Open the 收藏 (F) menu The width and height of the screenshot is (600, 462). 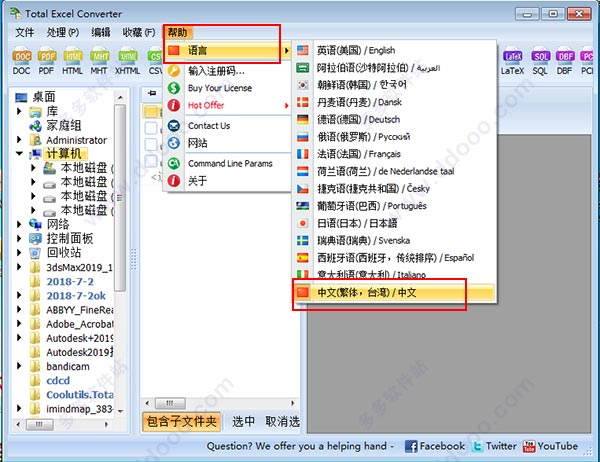(x=139, y=33)
